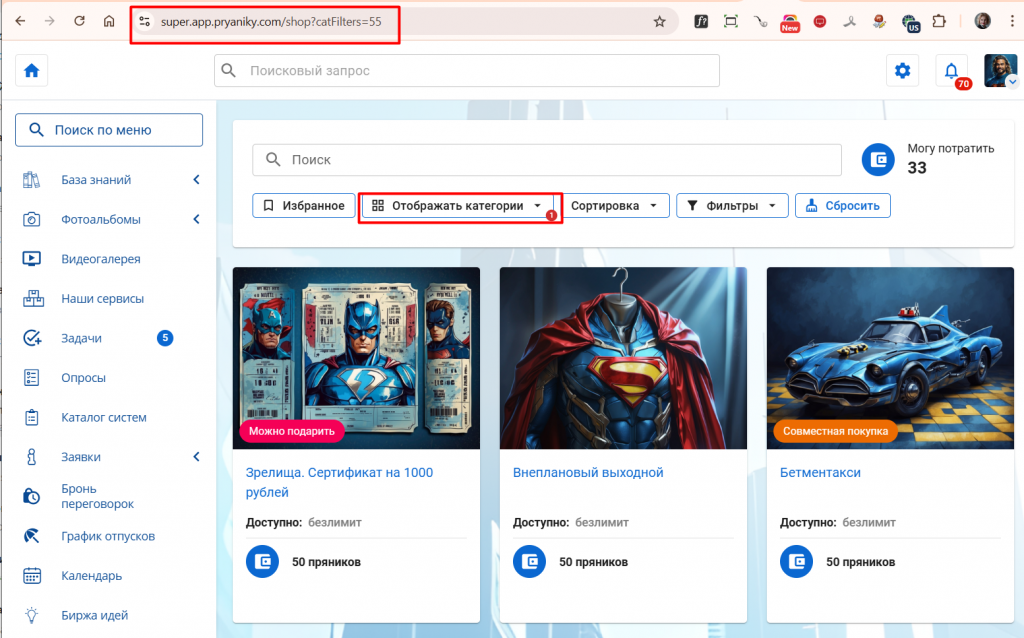Reload the page in the browser
Viewport: 1024px width, 638px height.
(79, 21)
